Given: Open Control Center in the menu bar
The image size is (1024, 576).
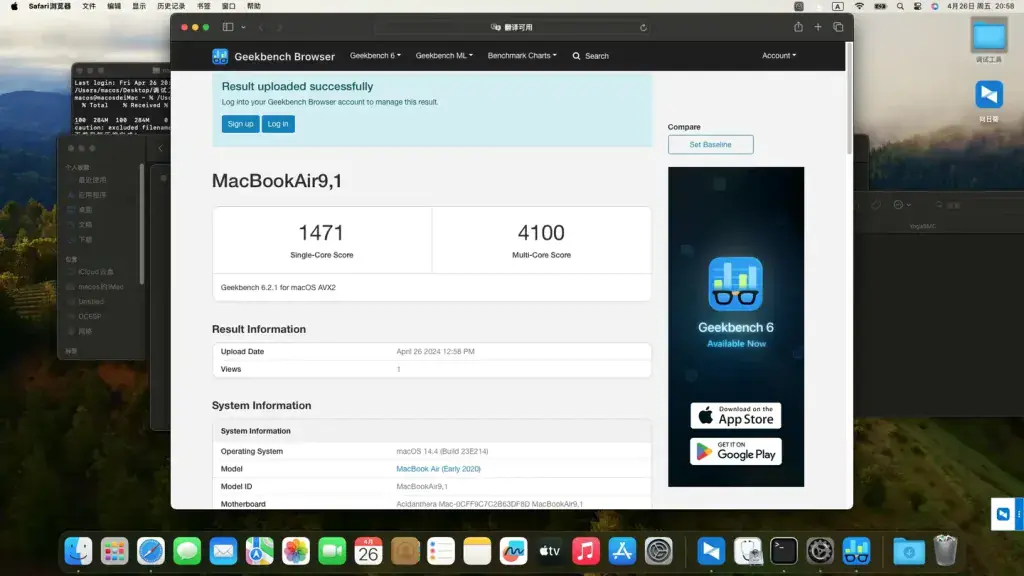Looking at the screenshot, I should pos(918,7).
